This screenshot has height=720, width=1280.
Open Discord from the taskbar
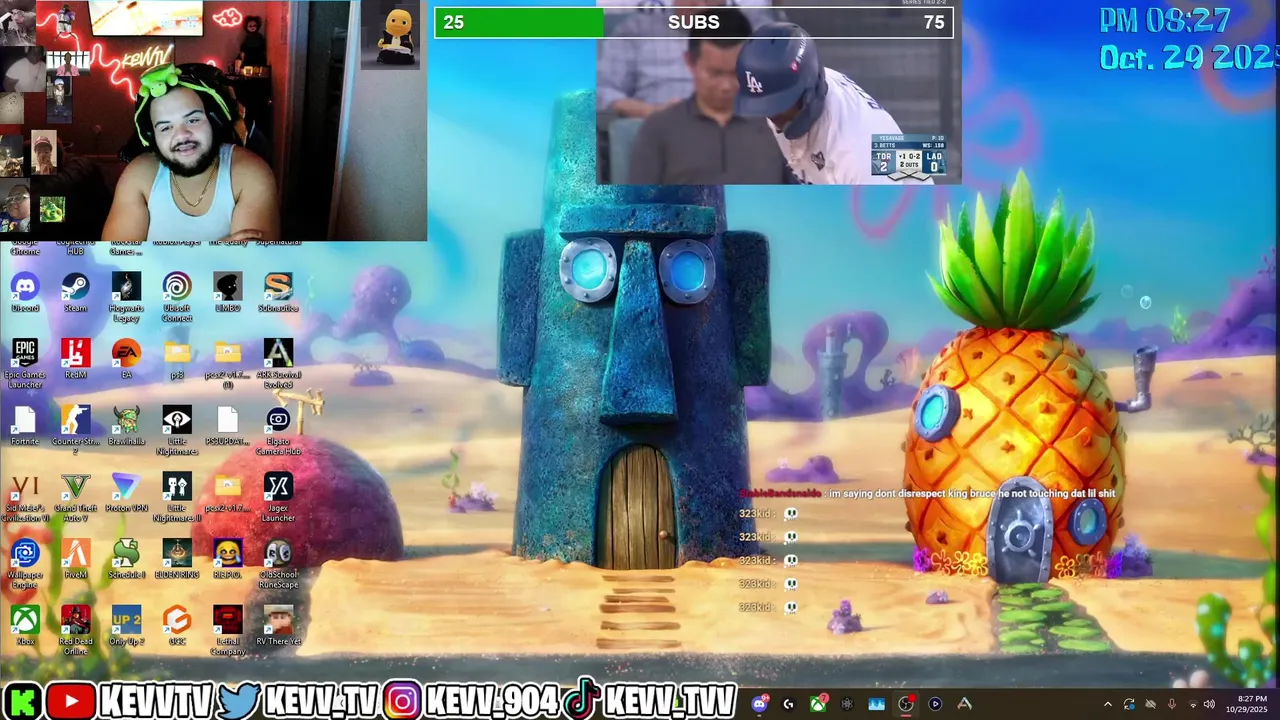click(759, 704)
